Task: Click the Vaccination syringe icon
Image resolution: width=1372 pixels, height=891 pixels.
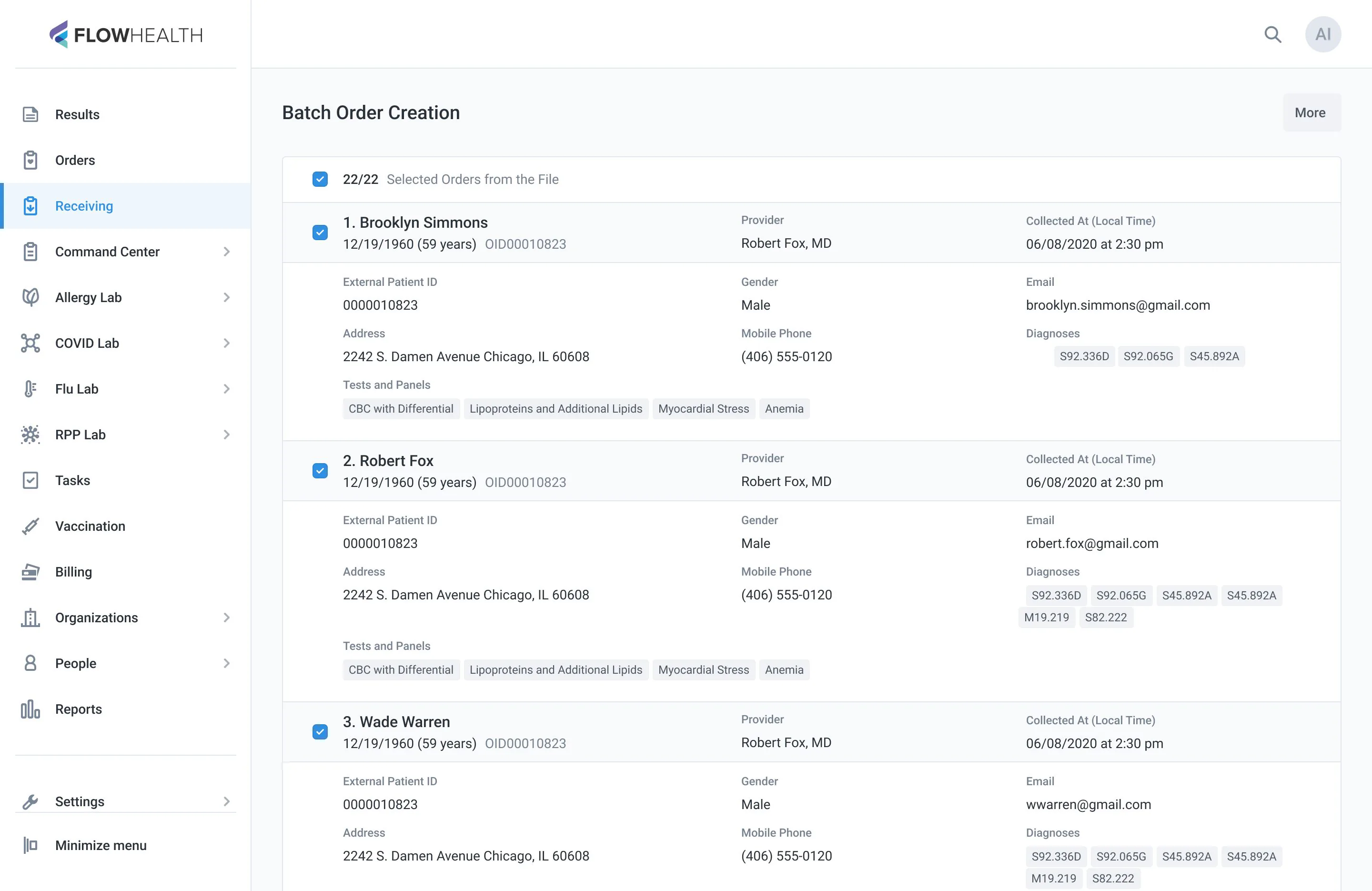Action: coord(30,526)
